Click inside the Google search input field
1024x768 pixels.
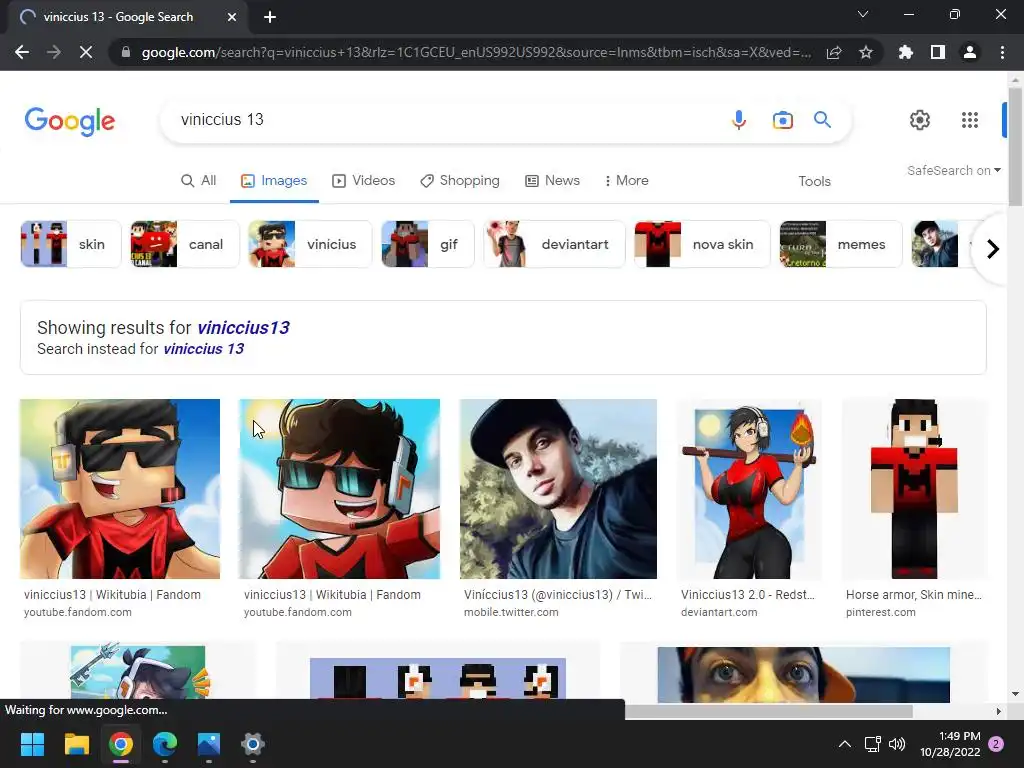pyautogui.click(x=444, y=120)
